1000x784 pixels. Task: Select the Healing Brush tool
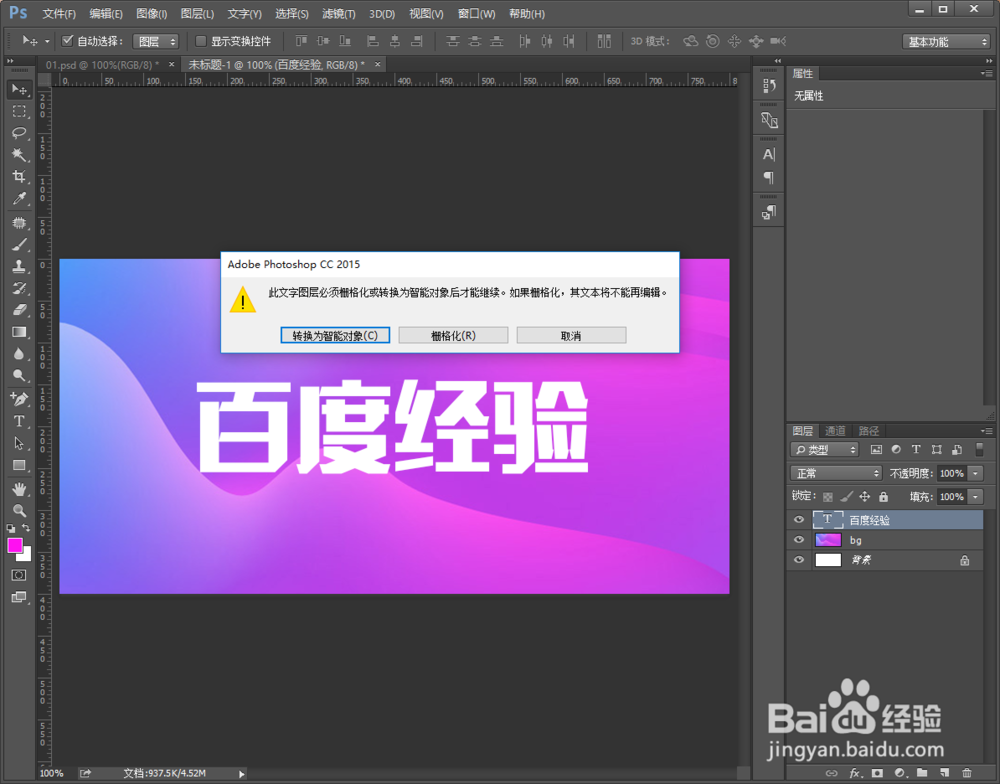(19, 223)
